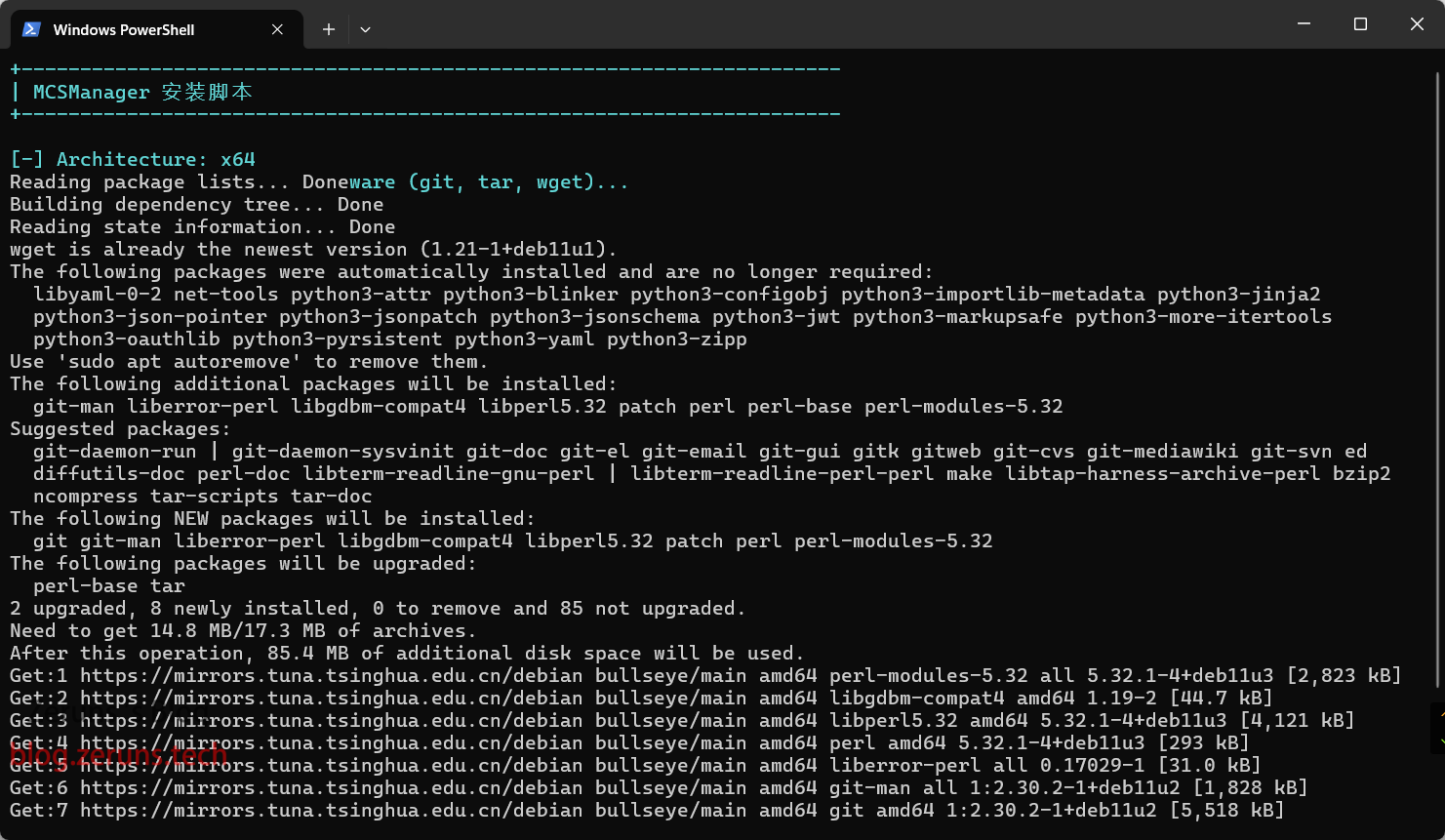Image resolution: width=1445 pixels, height=840 pixels.
Task: Close the terminal window
Action: 1417,24
